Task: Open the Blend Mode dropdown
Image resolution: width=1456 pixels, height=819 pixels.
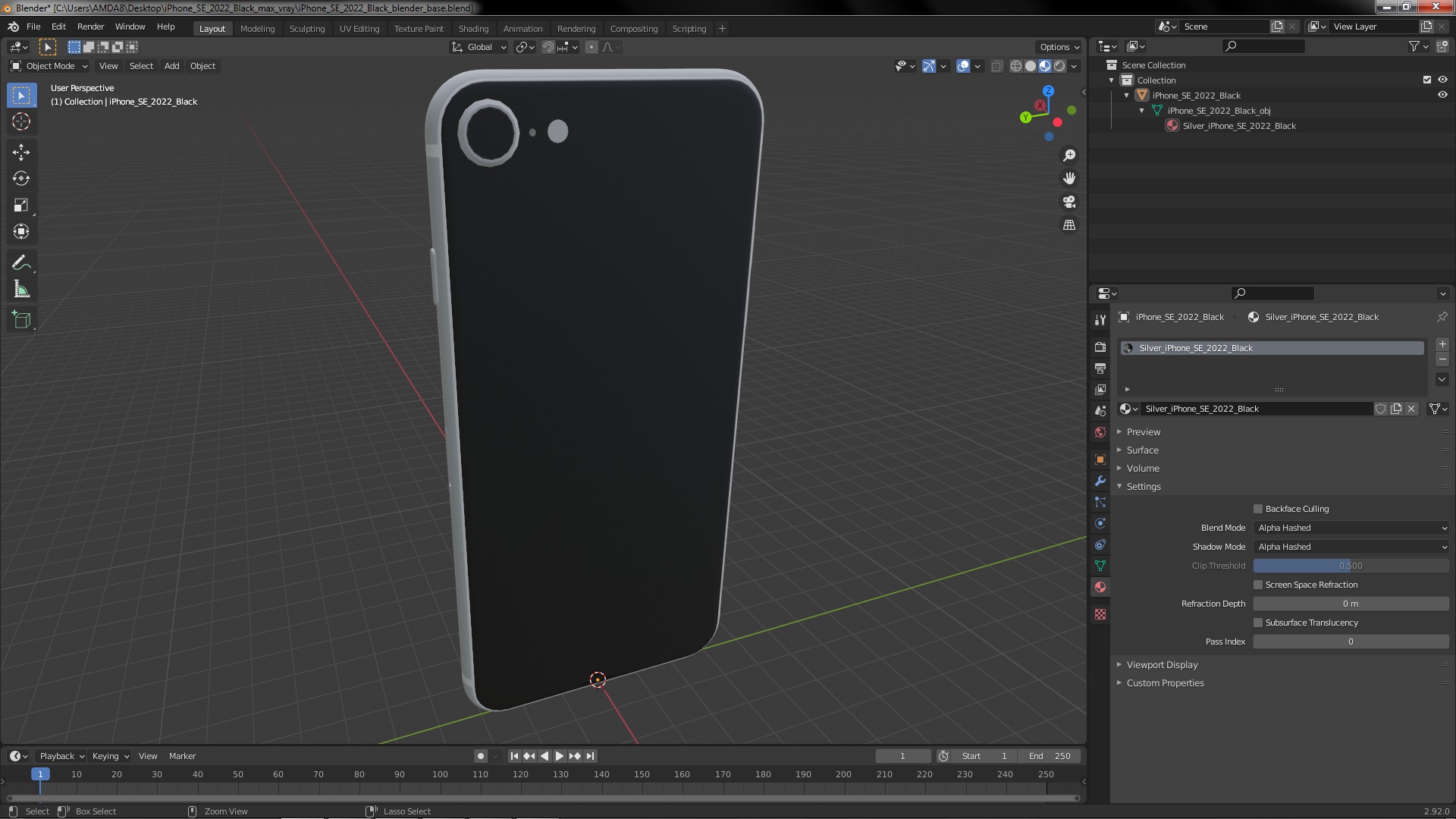Action: 1351,528
